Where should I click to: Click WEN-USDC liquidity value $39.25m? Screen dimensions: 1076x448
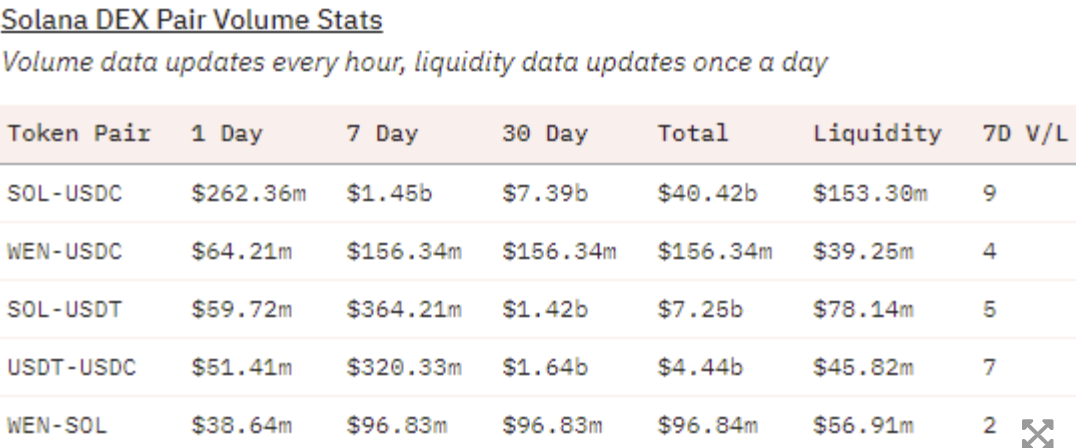click(863, 251)
